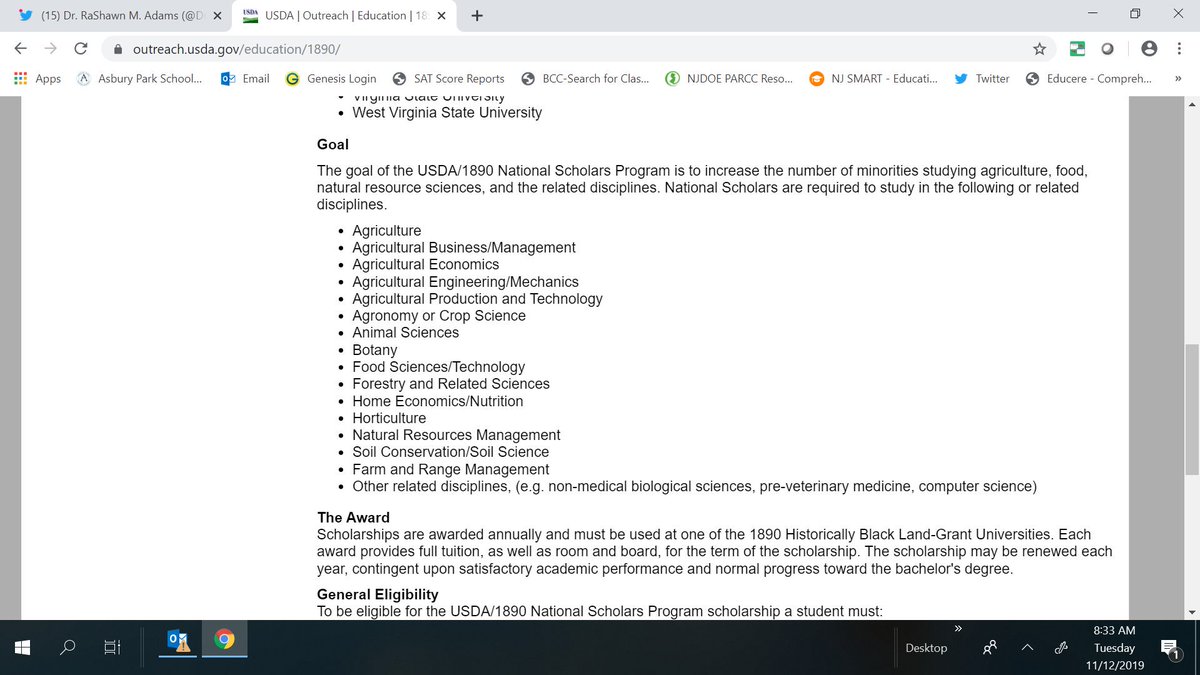This screenshot has width=1200, height=675.
Task: Click 'Food Sciences/Technology' list item
Action: (x=438, y=367)
